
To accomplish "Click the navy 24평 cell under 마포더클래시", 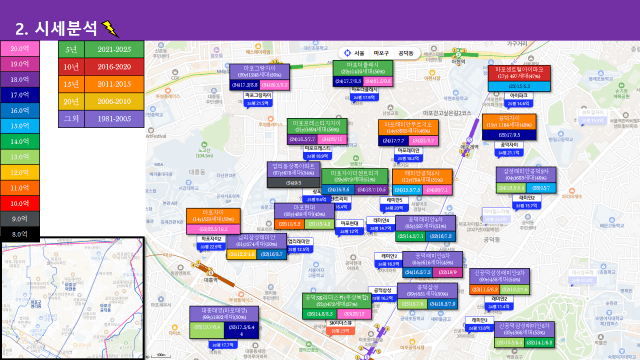I will 348,81.
